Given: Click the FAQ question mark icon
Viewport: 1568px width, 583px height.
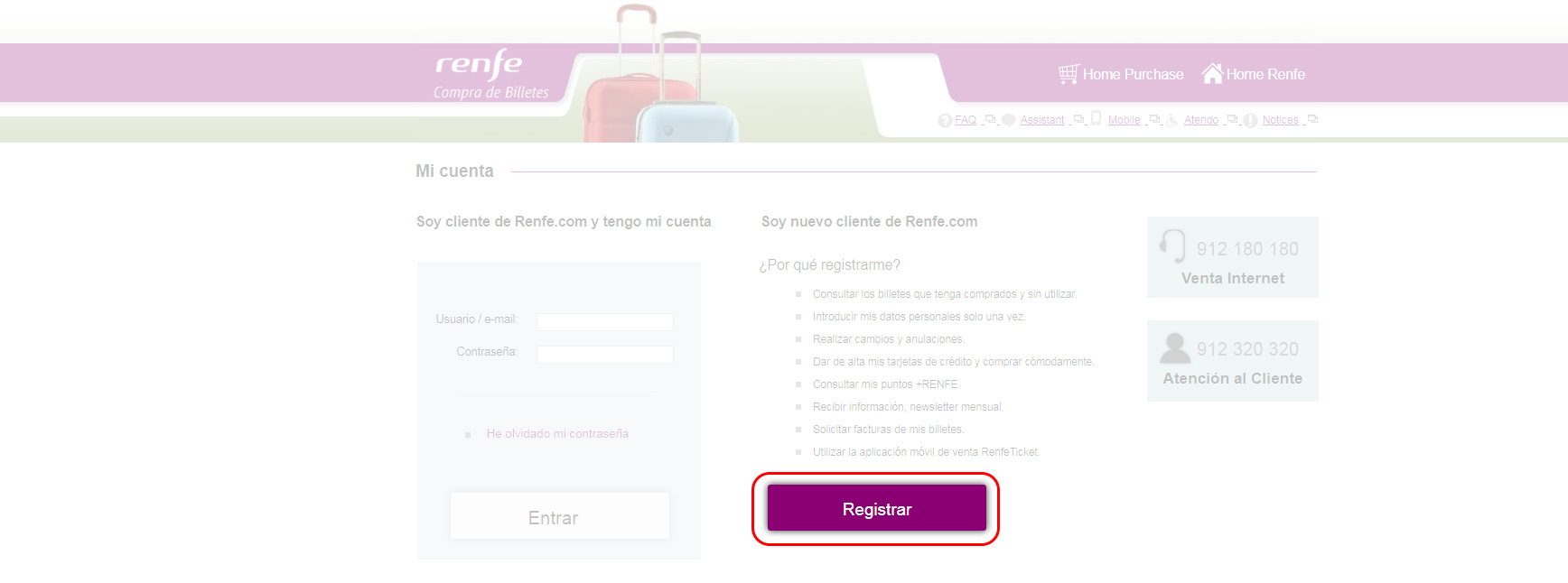Looking at the screenshot, I should [x=945, y=120].
